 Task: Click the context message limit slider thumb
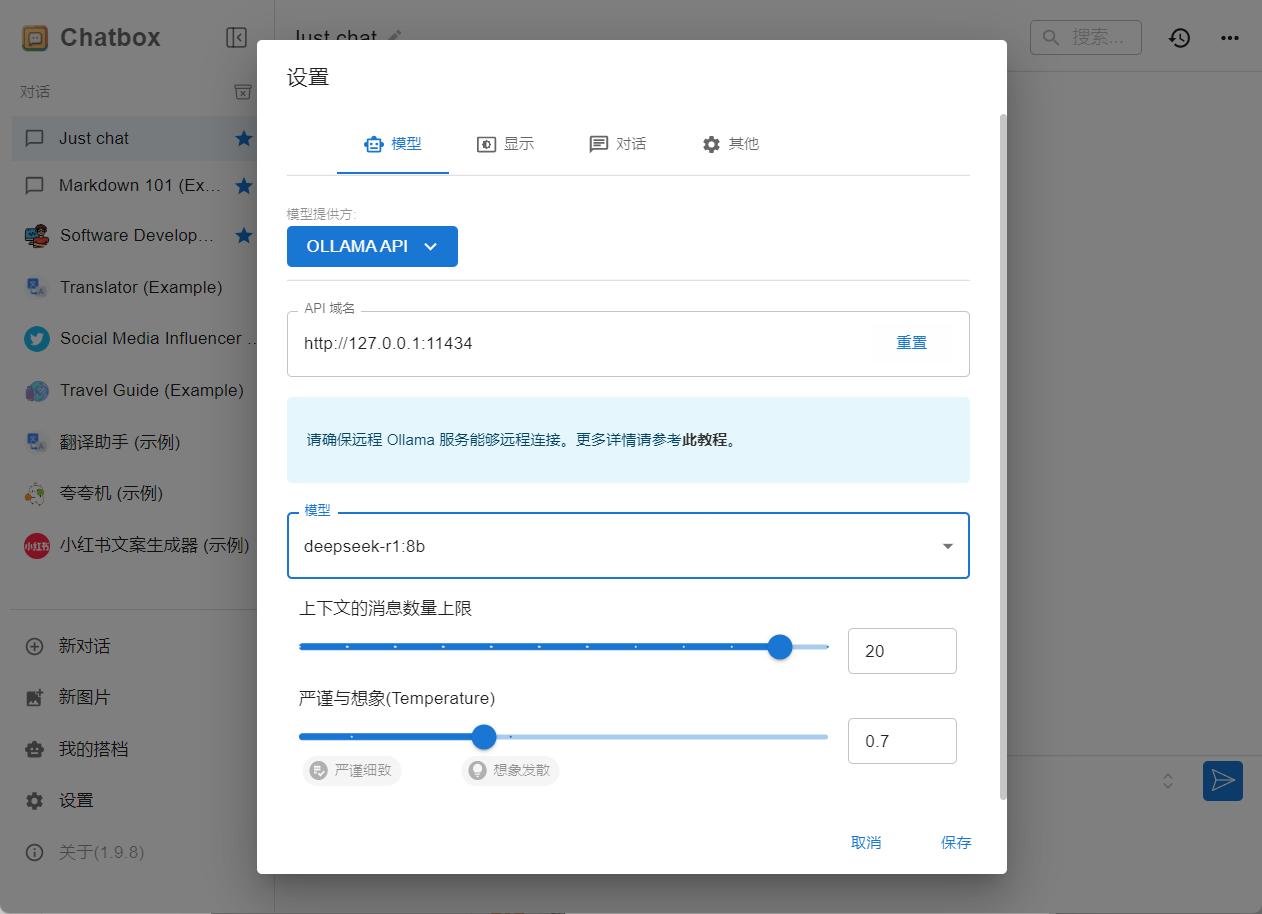pyautogui.click(x=780, y=647)
